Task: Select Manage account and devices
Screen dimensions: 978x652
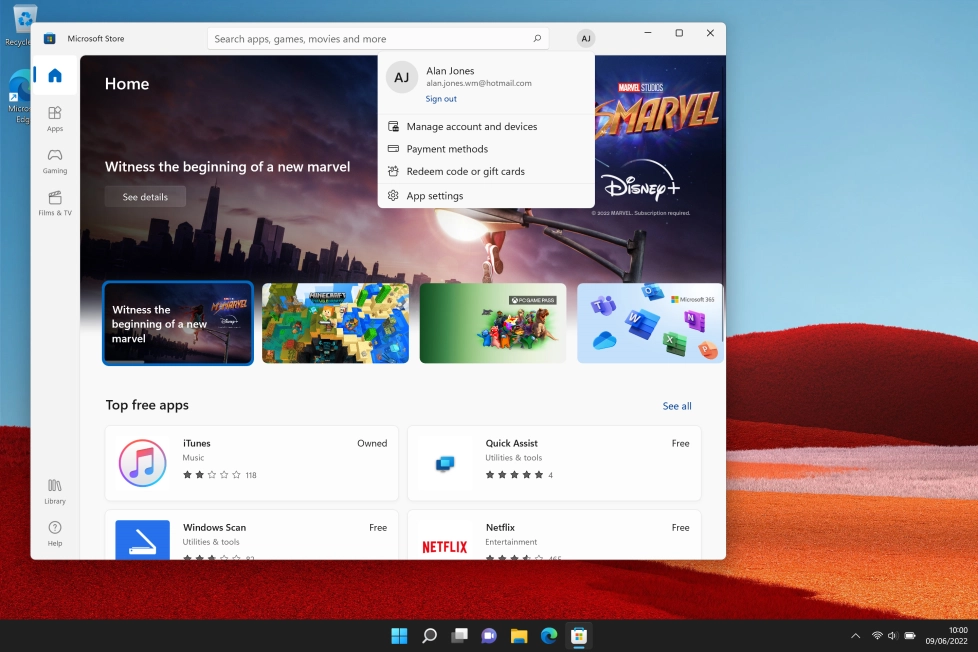Action: click(472, 127)
